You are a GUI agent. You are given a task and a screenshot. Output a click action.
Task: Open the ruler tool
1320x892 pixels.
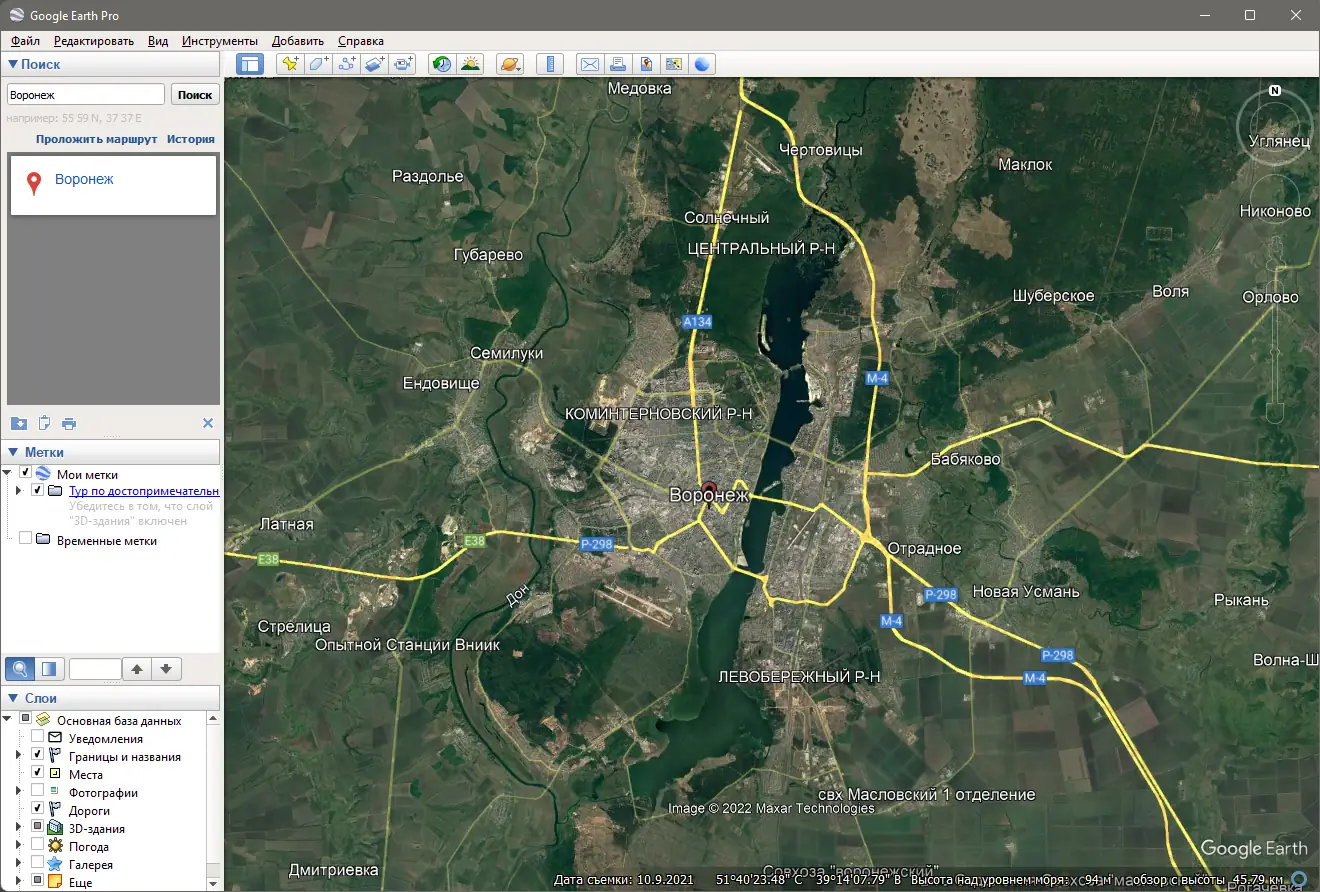coord(549,64)
